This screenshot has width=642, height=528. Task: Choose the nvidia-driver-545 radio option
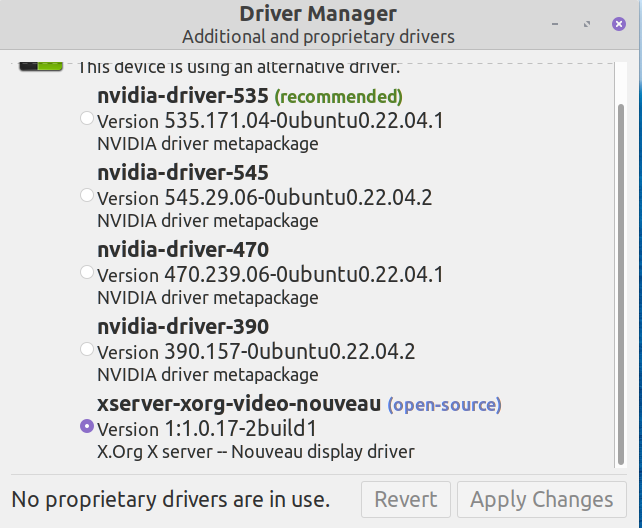coord(87,195)
